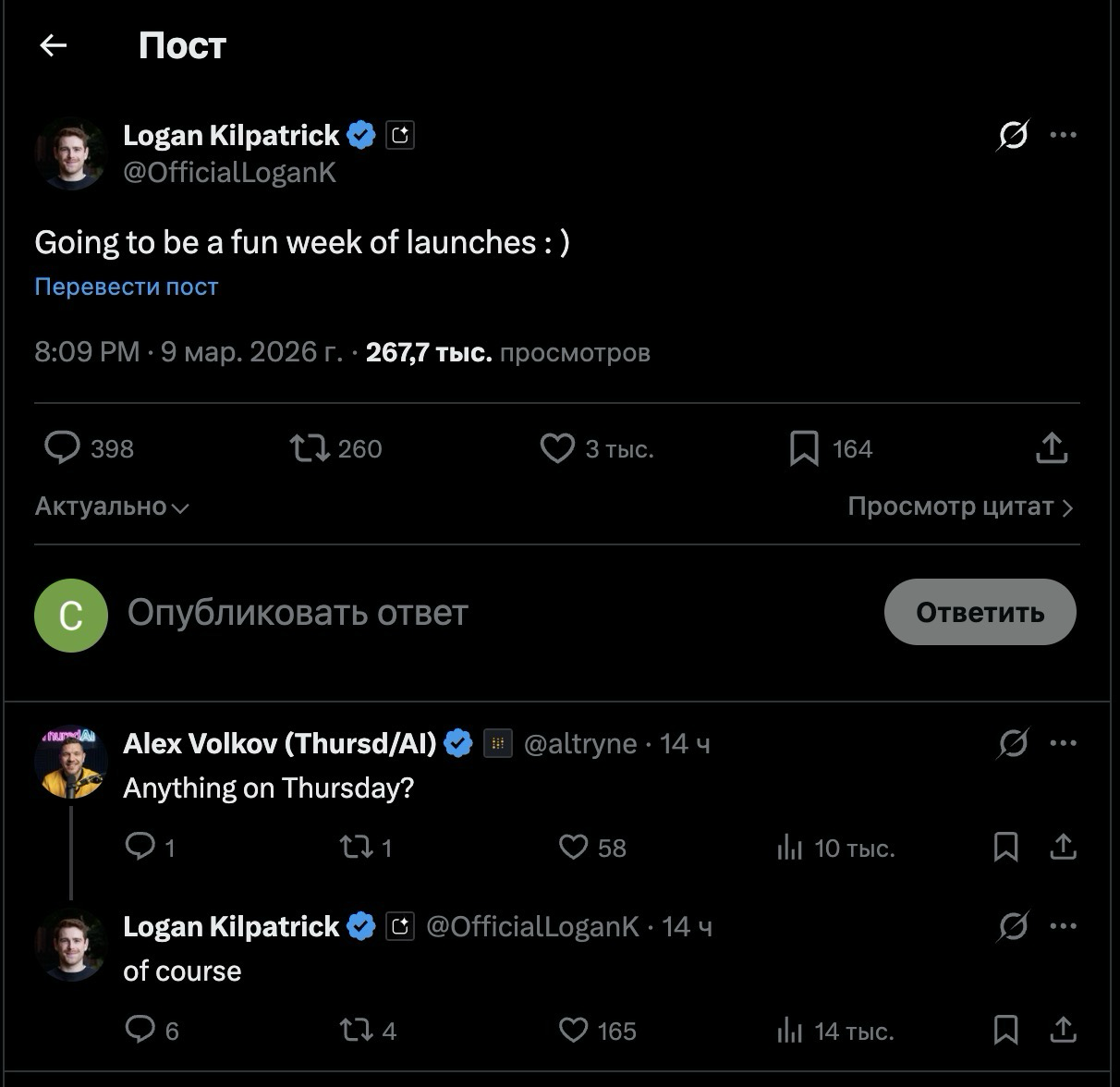
Task: Open Просмотр цитат quotes view
Action: [x=960, y=507]
